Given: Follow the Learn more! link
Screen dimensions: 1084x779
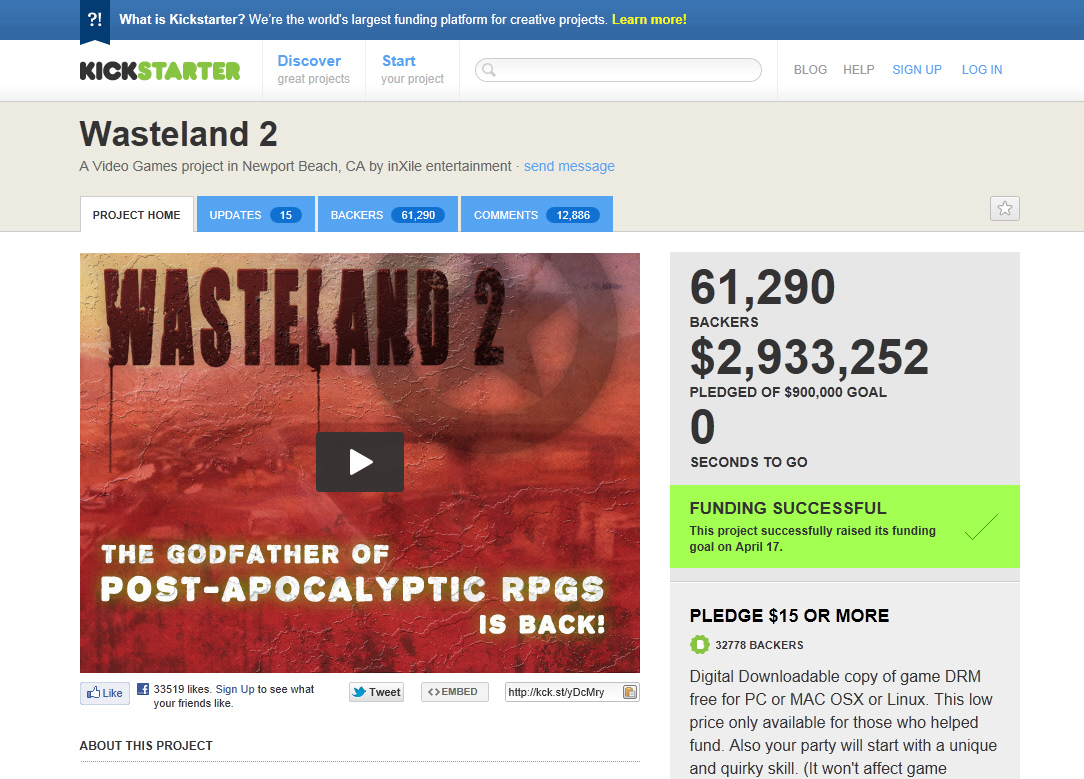Looking at the screenshot, I should [649, 19].
